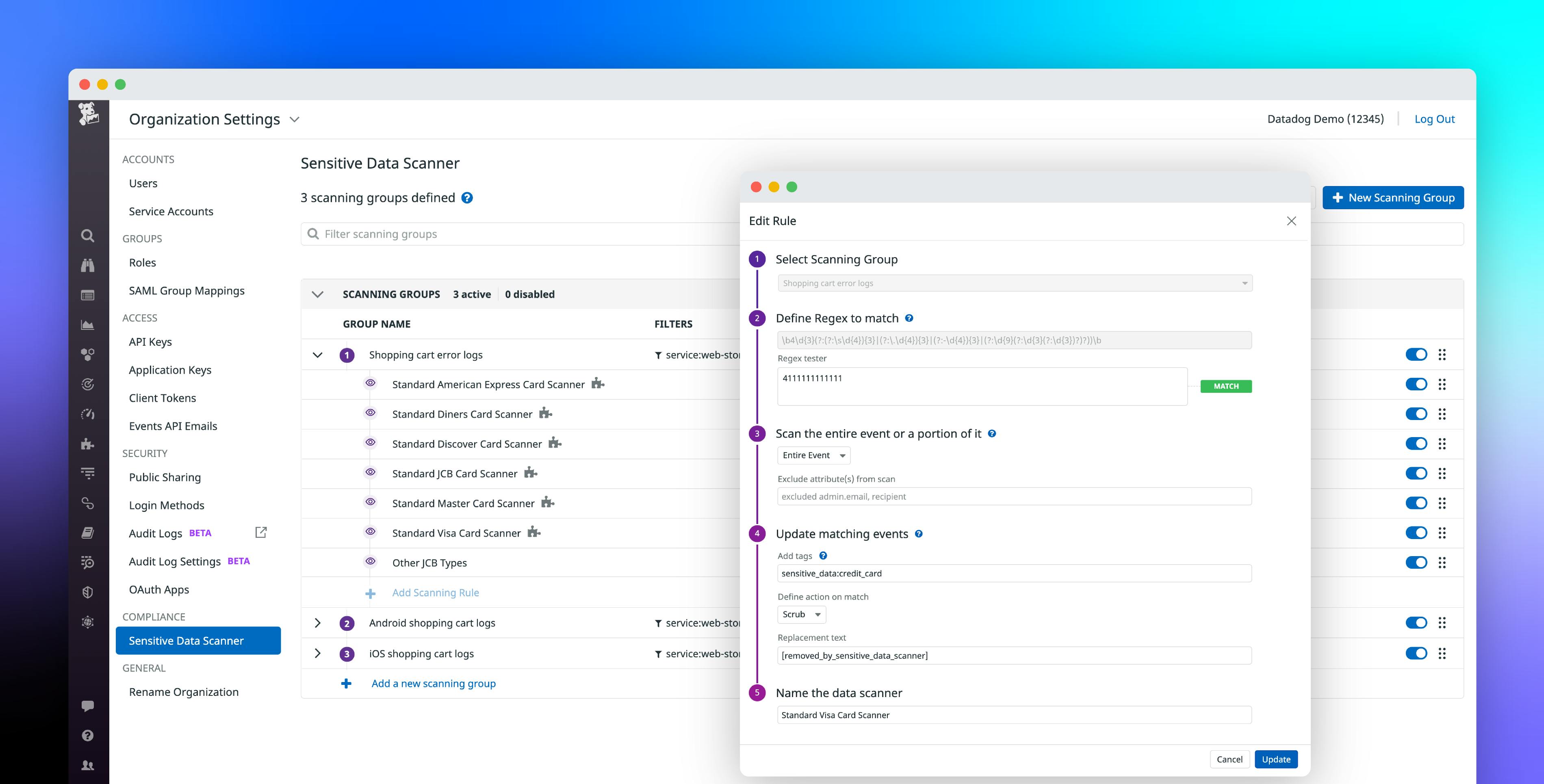Click Update in the Edit Rule dialog
Image resolution: width=1544 pixels, height=784 pixels.
point(1276,759)
